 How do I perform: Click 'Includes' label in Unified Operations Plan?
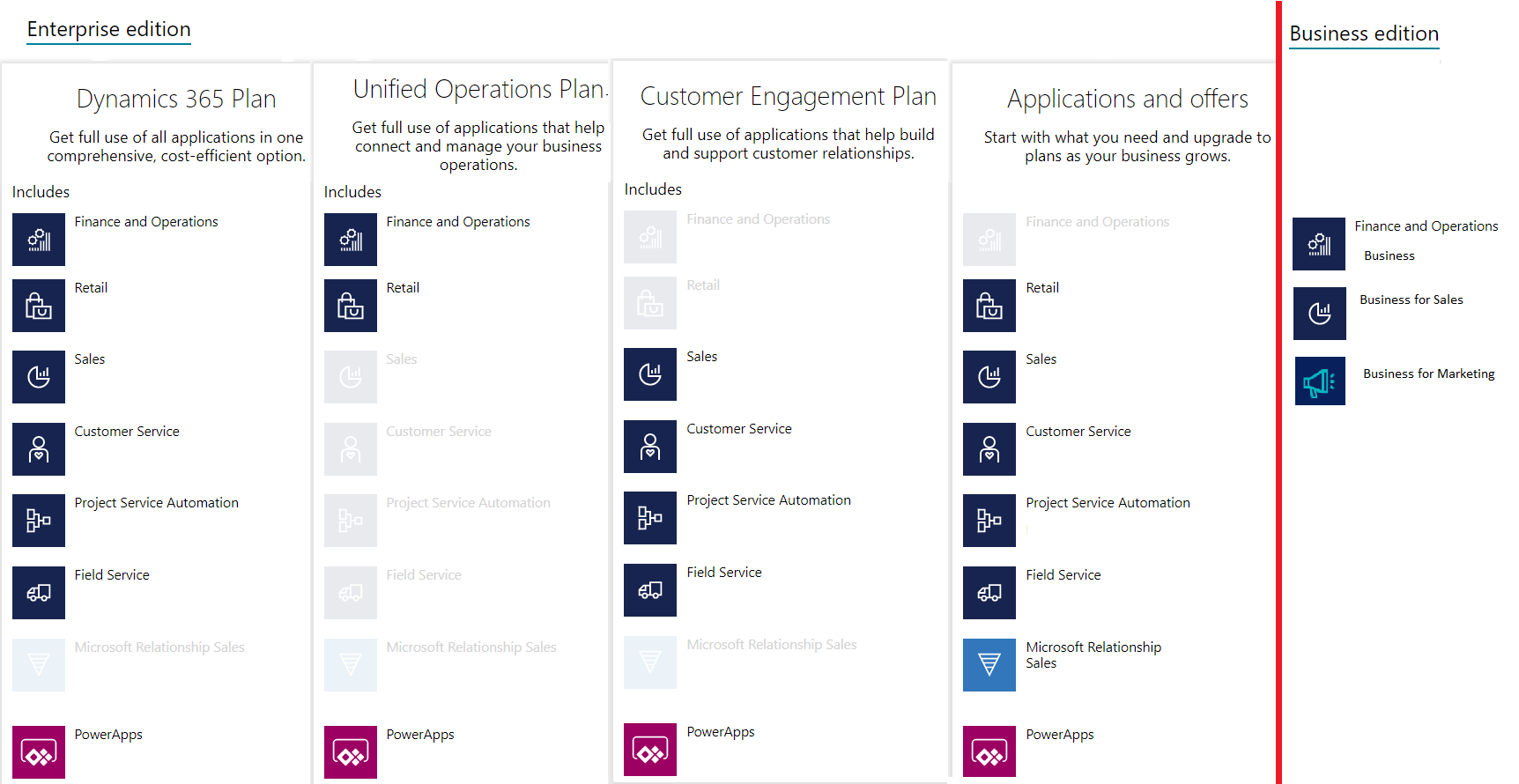coord(352,192)
